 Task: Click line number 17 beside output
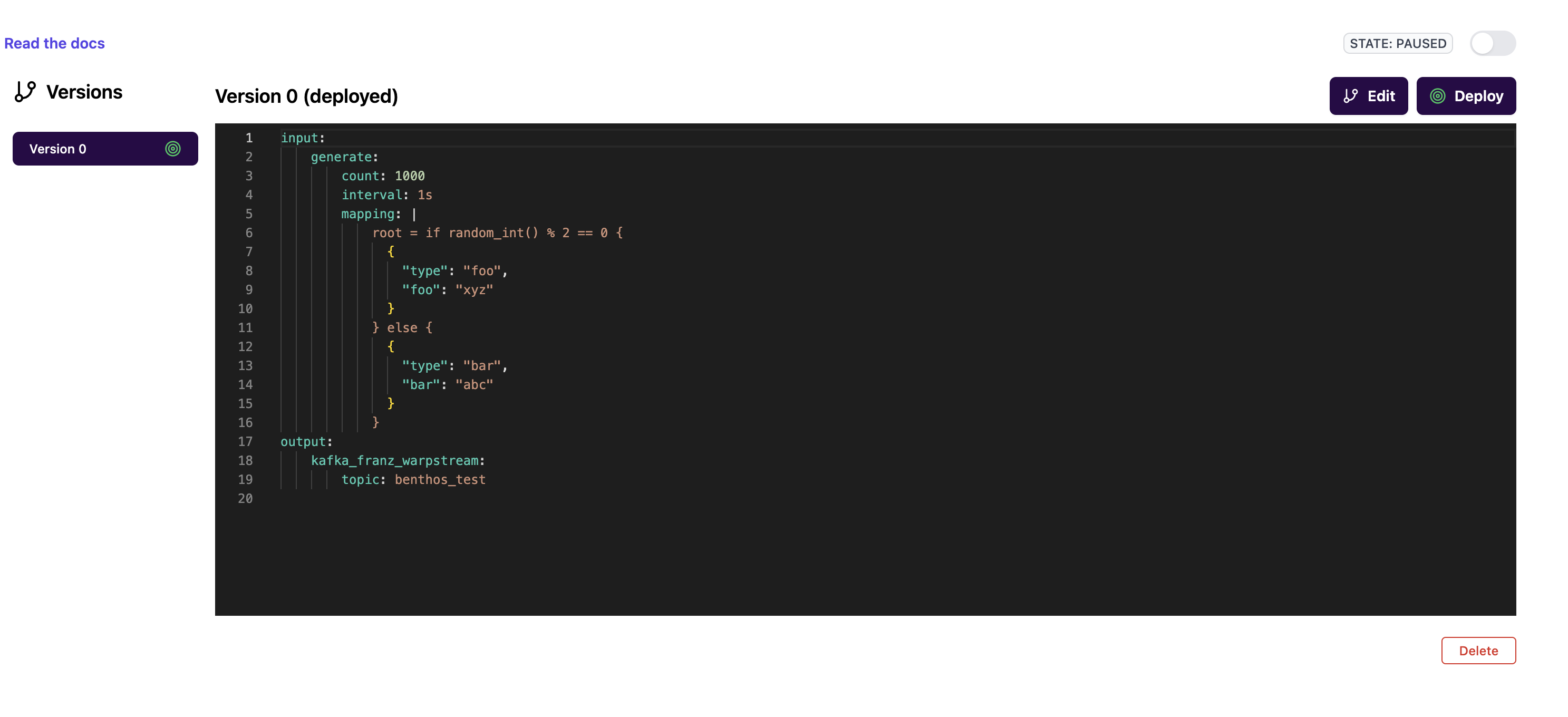pos(245,442)
